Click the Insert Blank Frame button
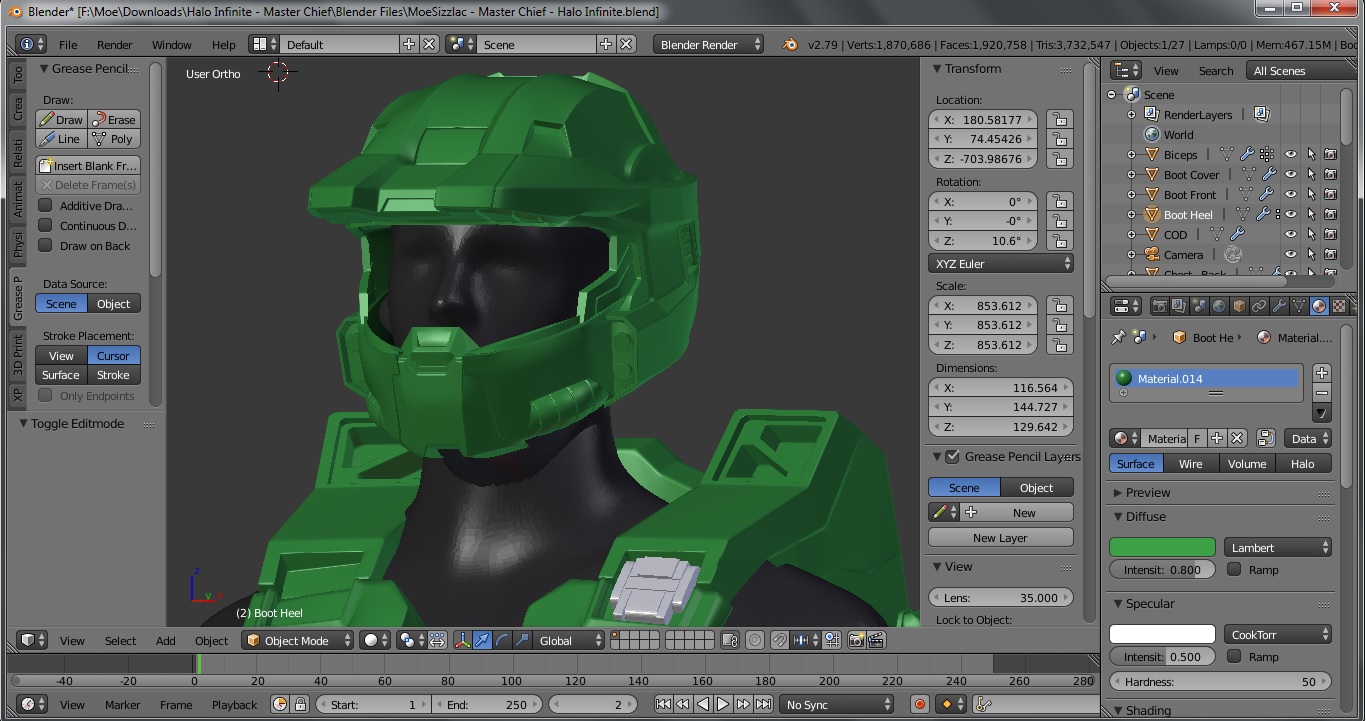Image resolution: width=1366 pixels, height=721 pixels. pos(88,166)
